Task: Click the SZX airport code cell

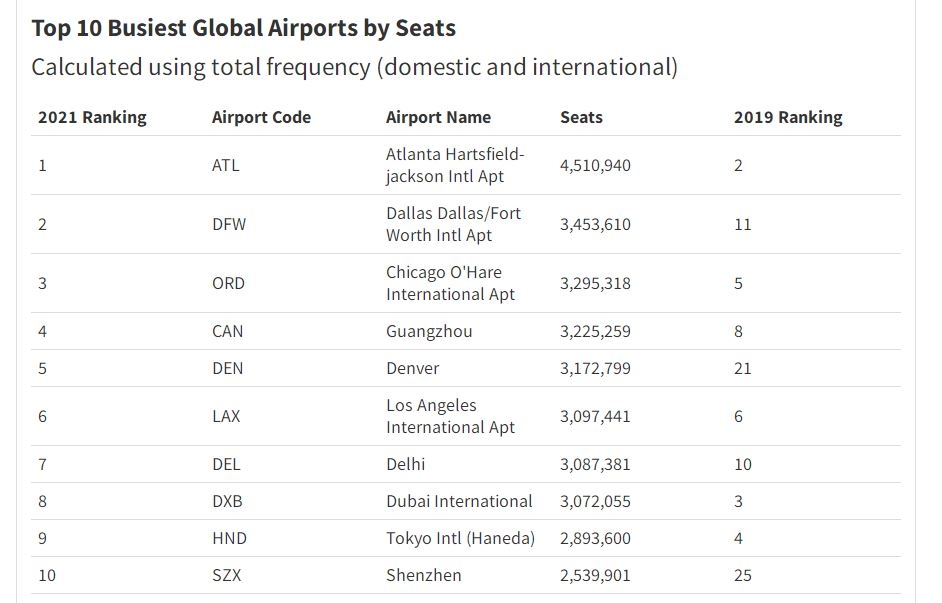Action: coord(226,575)
